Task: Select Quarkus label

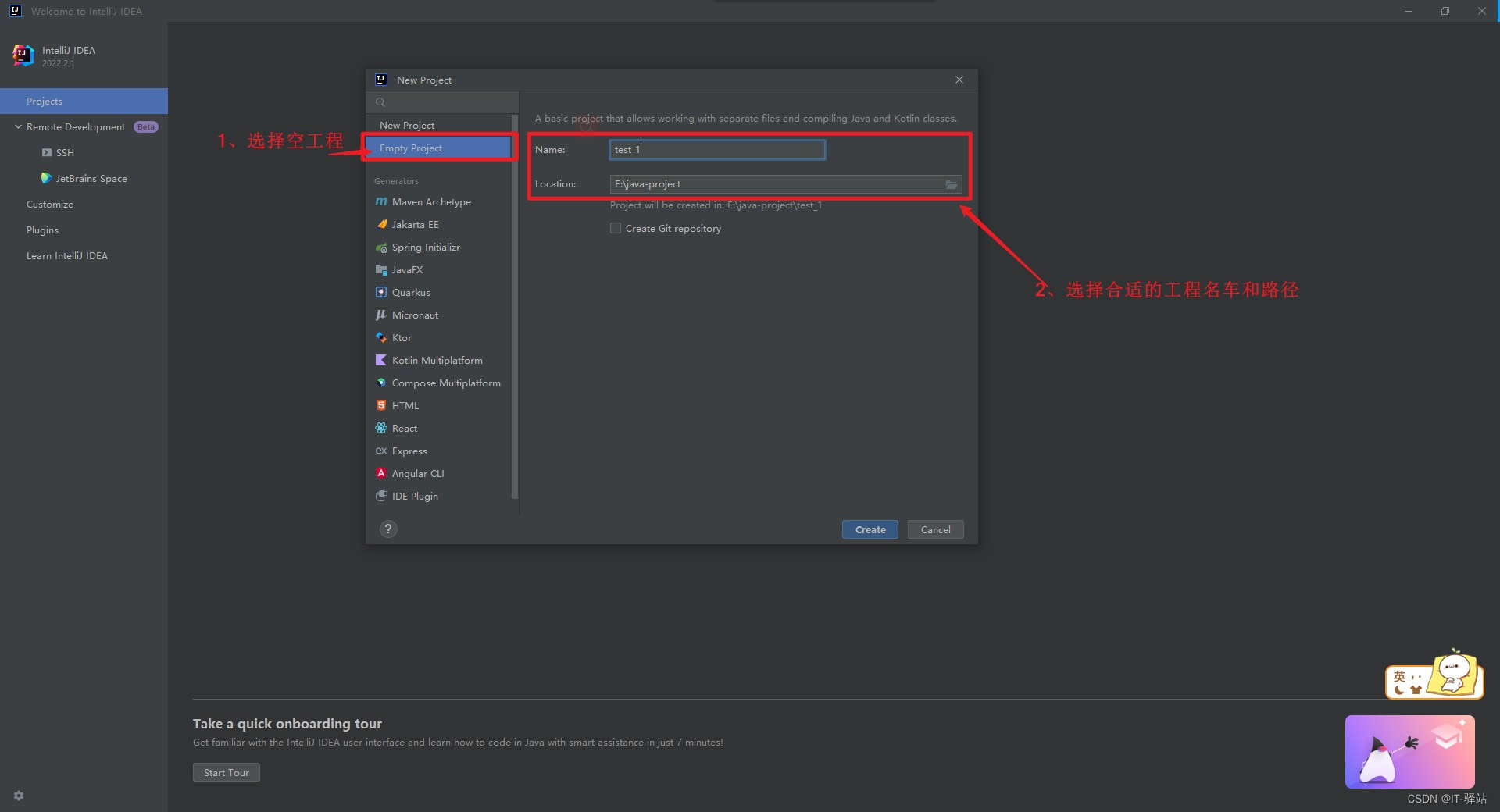Action: click(x=411, y=292)
